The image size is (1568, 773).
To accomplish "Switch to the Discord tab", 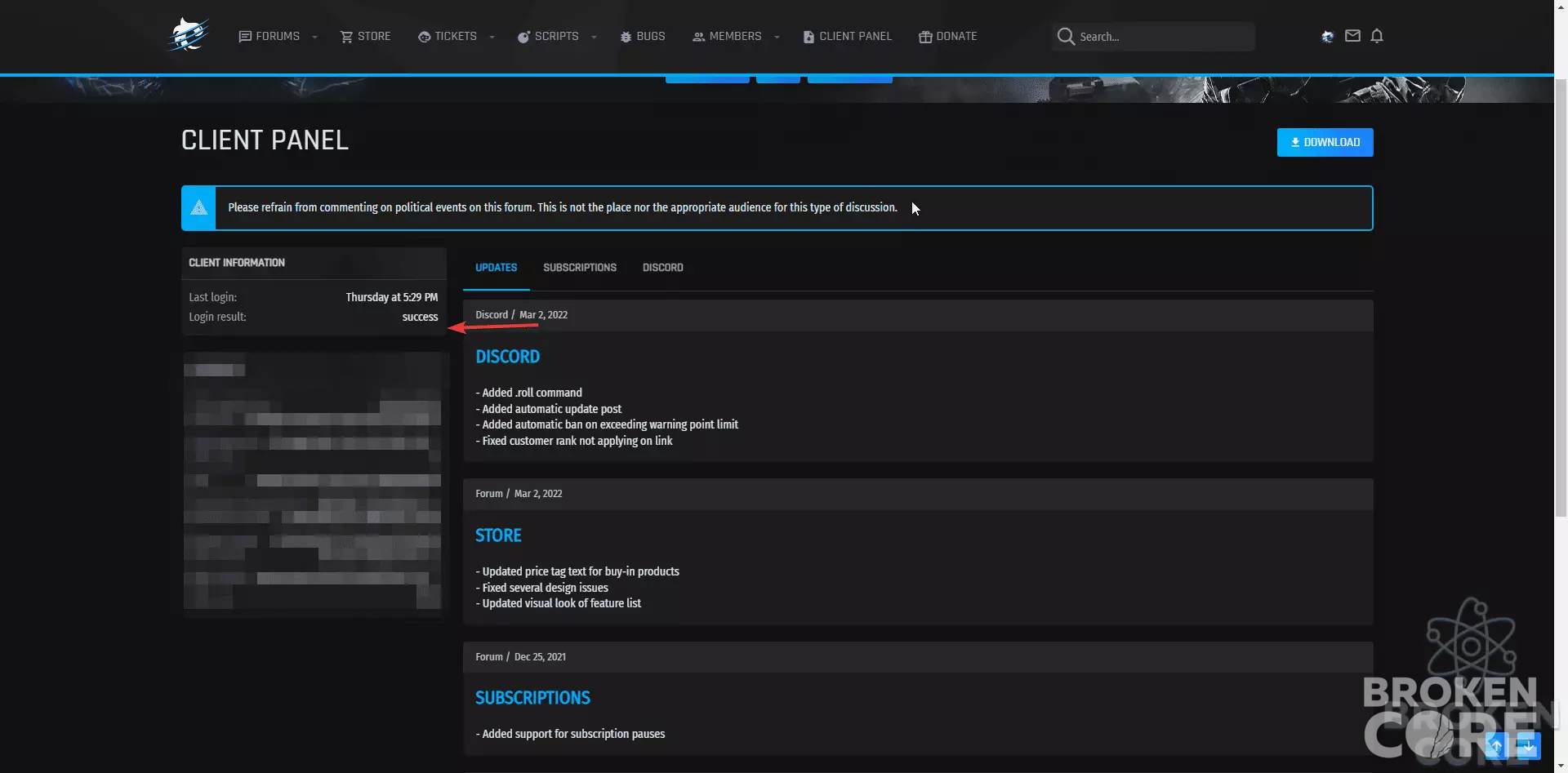I will pyautogui.click(x=662, y=268).
